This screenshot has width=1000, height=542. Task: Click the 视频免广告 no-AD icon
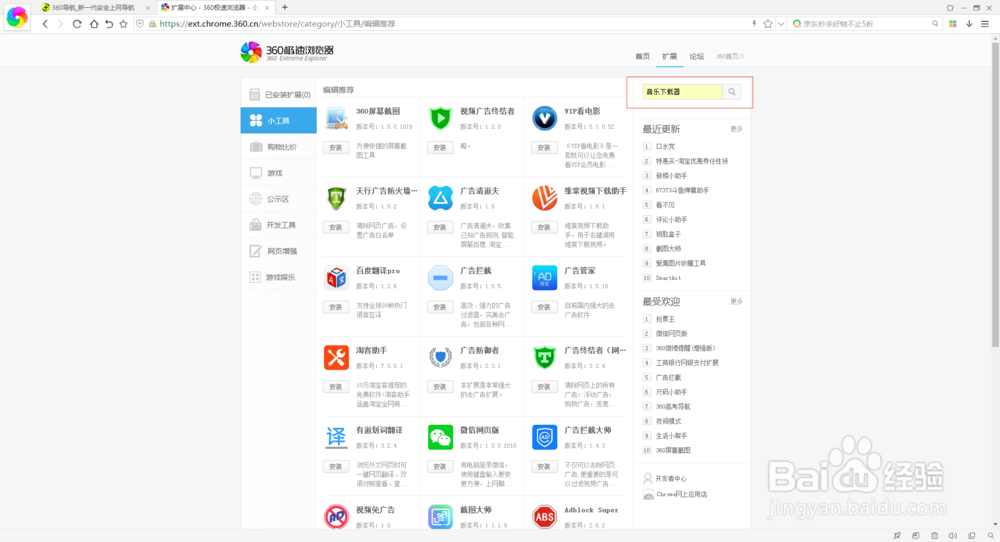336,516
